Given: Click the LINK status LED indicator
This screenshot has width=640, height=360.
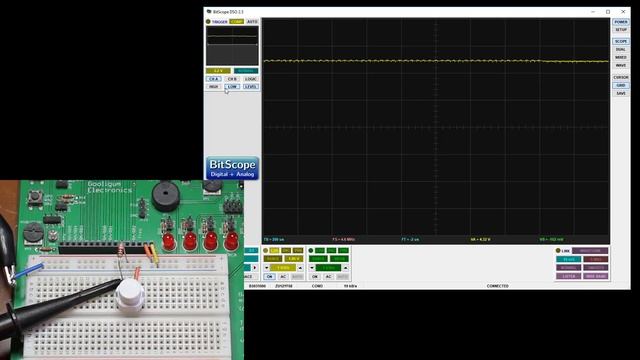Looking at the screenshot, I should 558,251.
